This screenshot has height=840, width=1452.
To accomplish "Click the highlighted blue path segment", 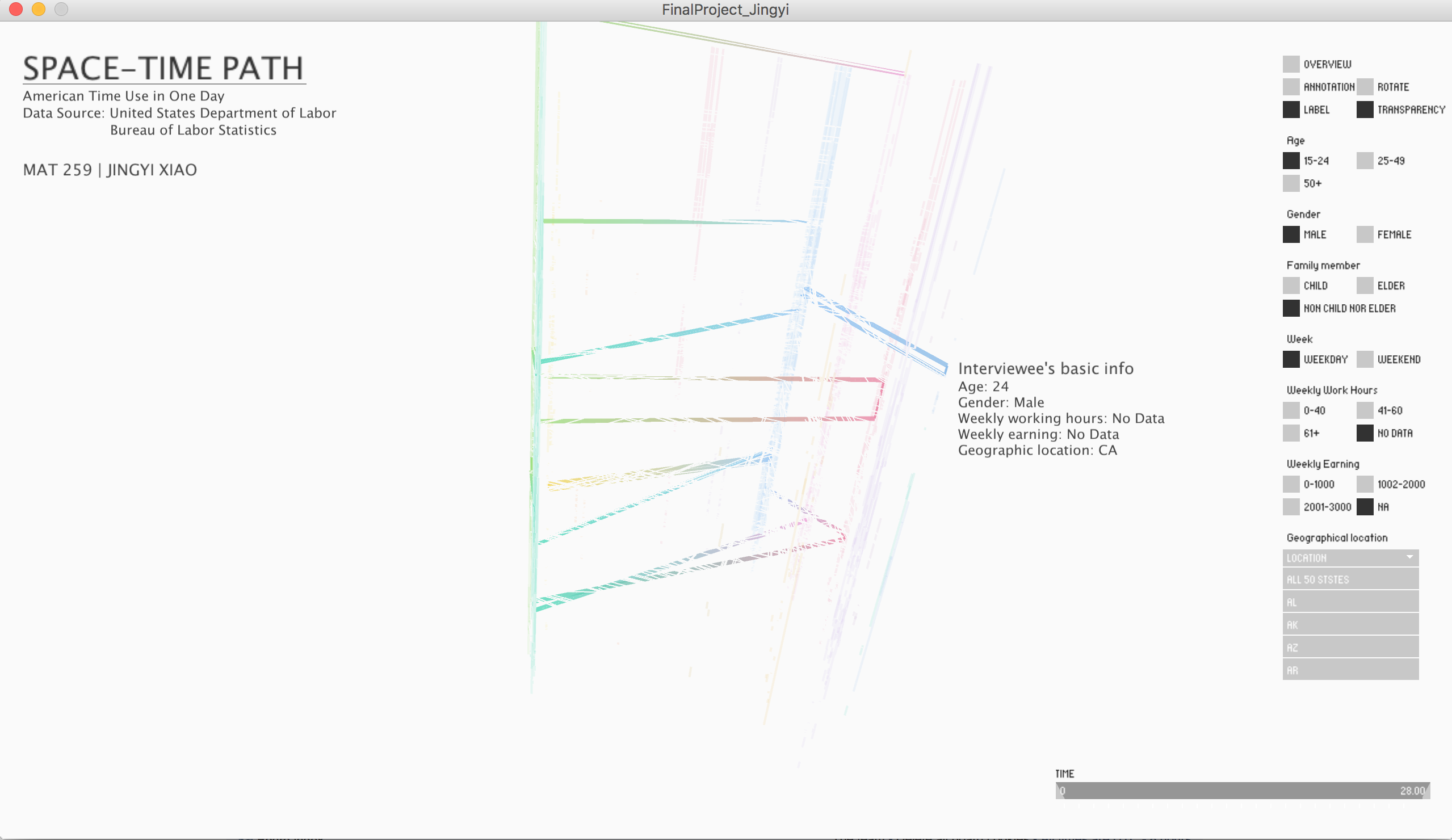I will click(877, 333).
